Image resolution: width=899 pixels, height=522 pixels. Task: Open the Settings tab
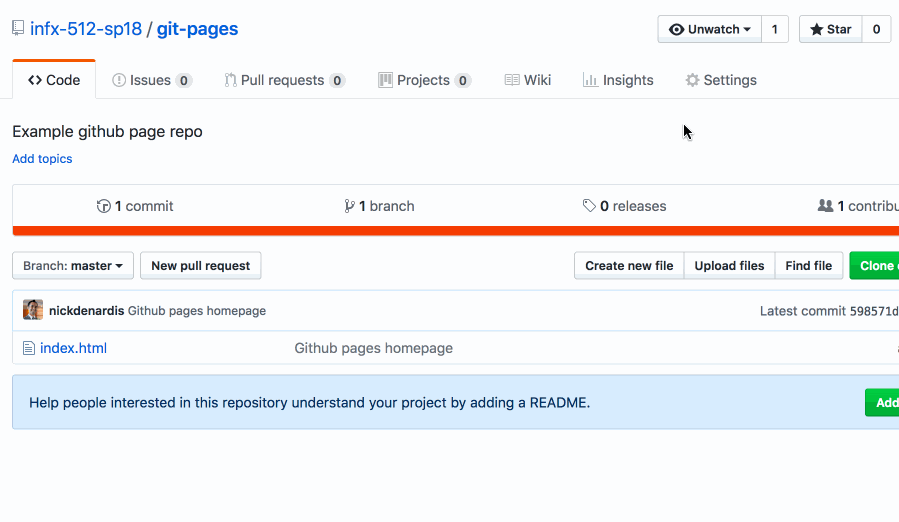pos(721,80)
